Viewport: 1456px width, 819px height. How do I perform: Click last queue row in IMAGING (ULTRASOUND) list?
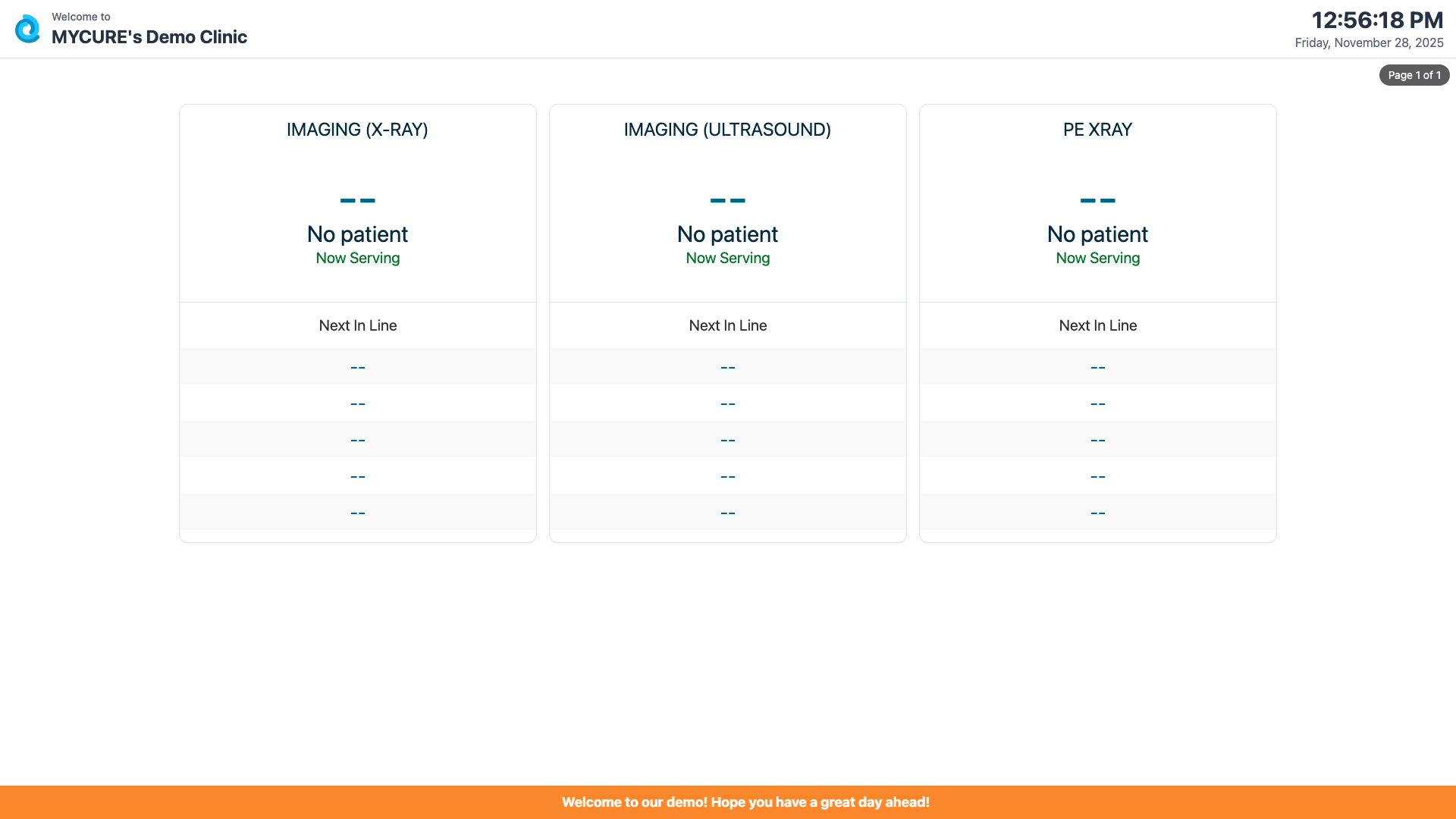[x=727, y=513]
